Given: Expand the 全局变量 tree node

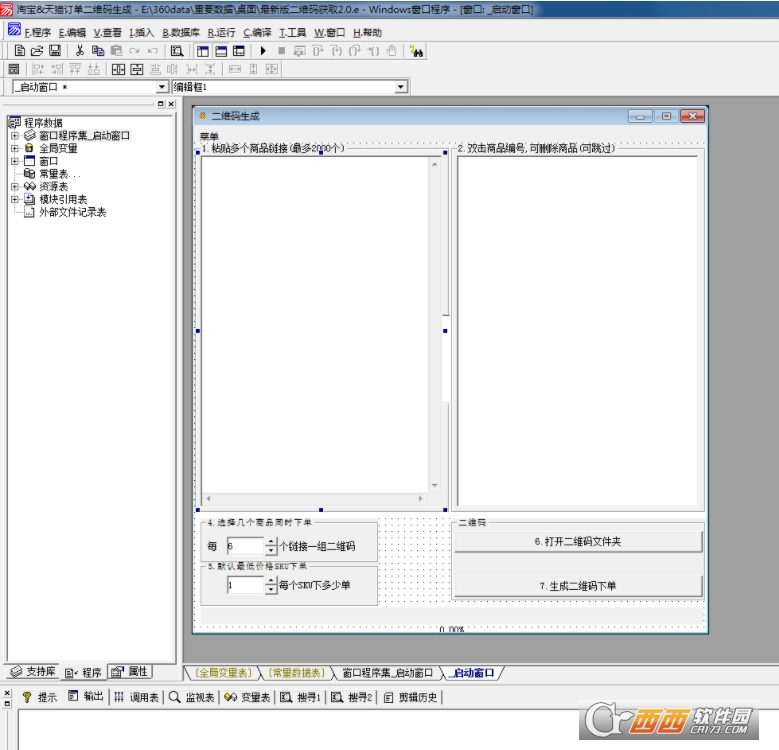Looking at the screenshot, I should pyautogui.click(x=15, y=148).
